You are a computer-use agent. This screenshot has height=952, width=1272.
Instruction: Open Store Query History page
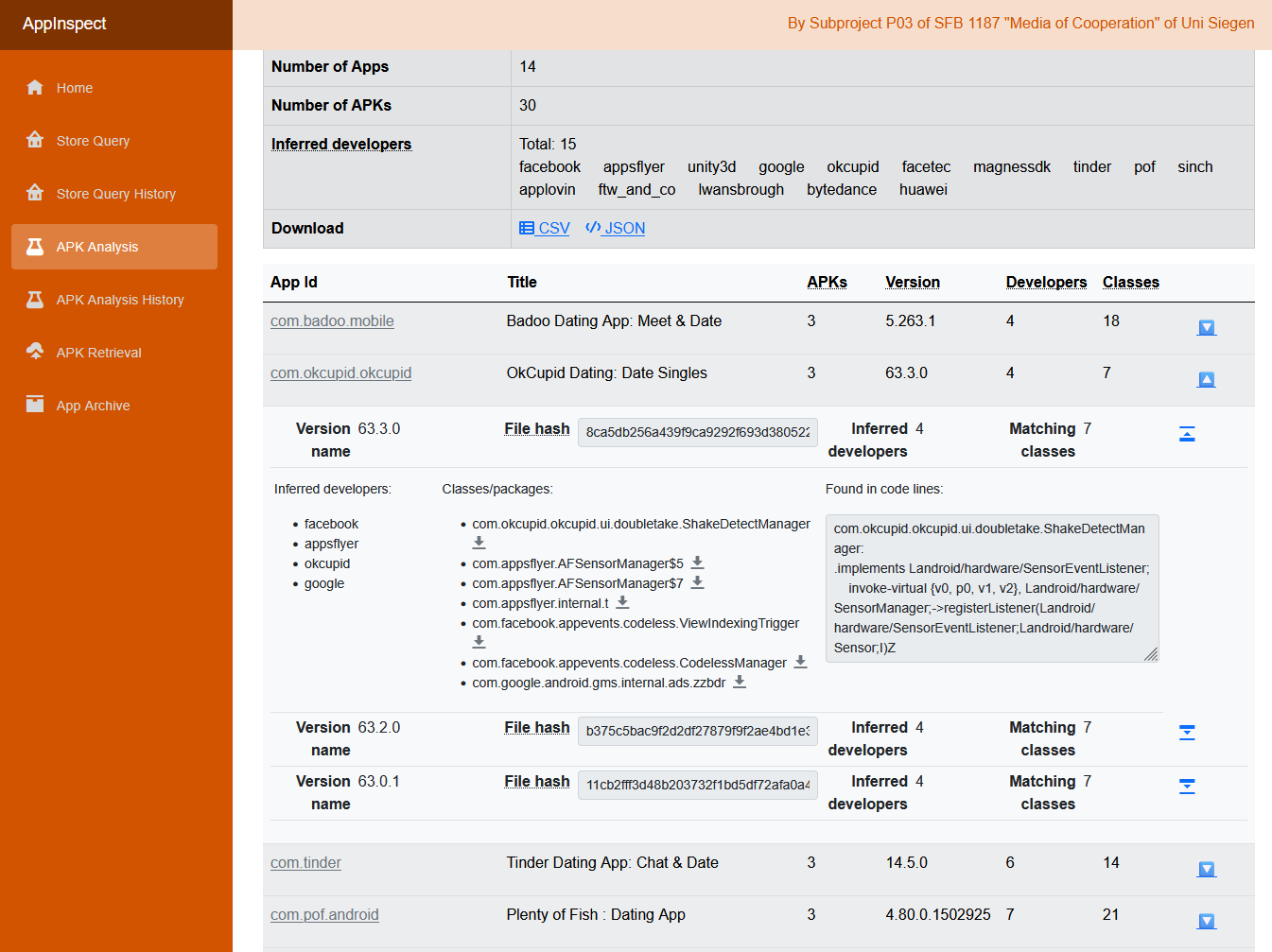click(114, 194)
